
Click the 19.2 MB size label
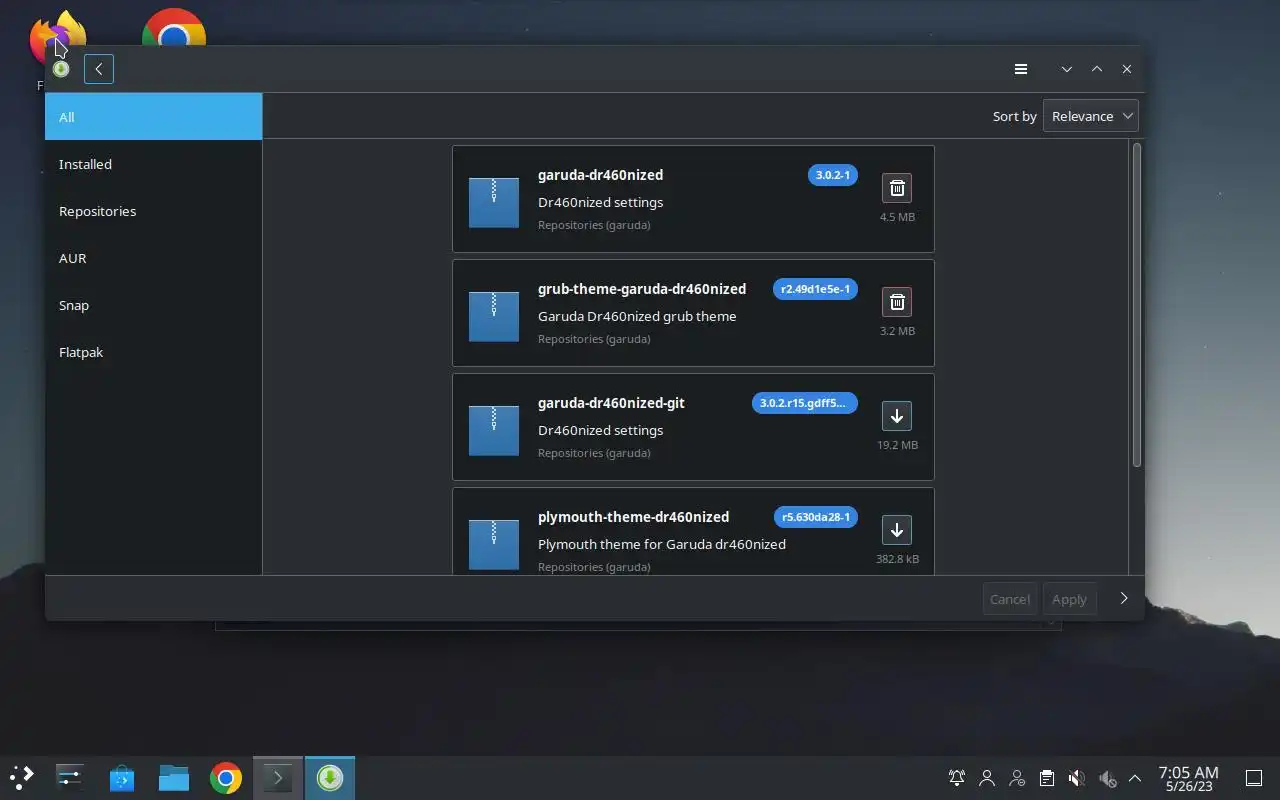[x=897, y=445]
